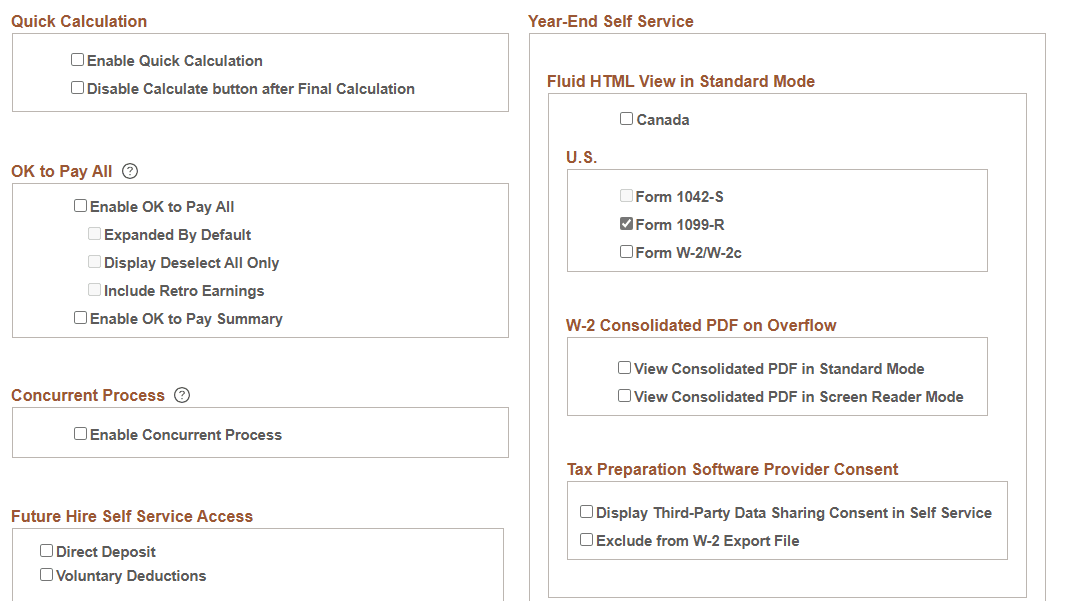
Task: Enable OK to Pay All
Action: (x=80, y=205)
